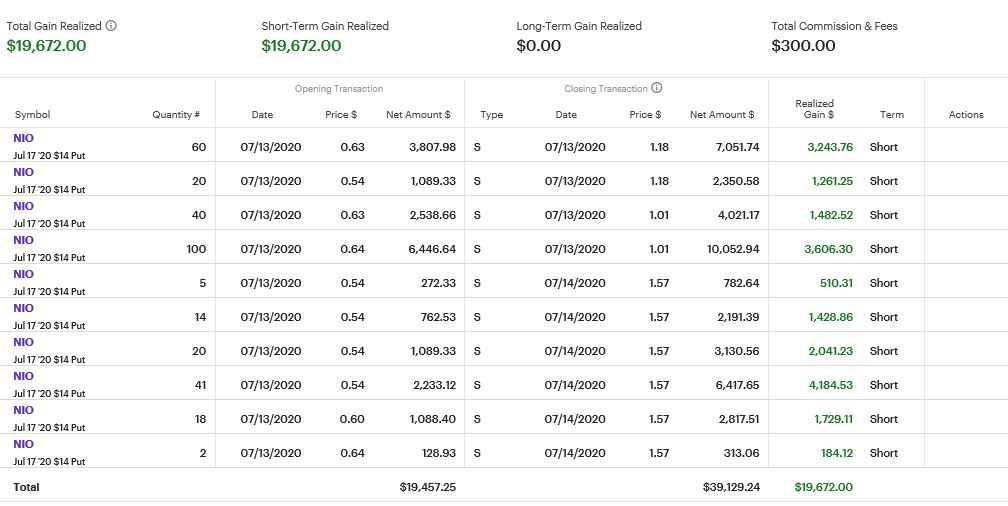
Task: Open NIO link in the 2-quantity row
Action: click(23, 445)
